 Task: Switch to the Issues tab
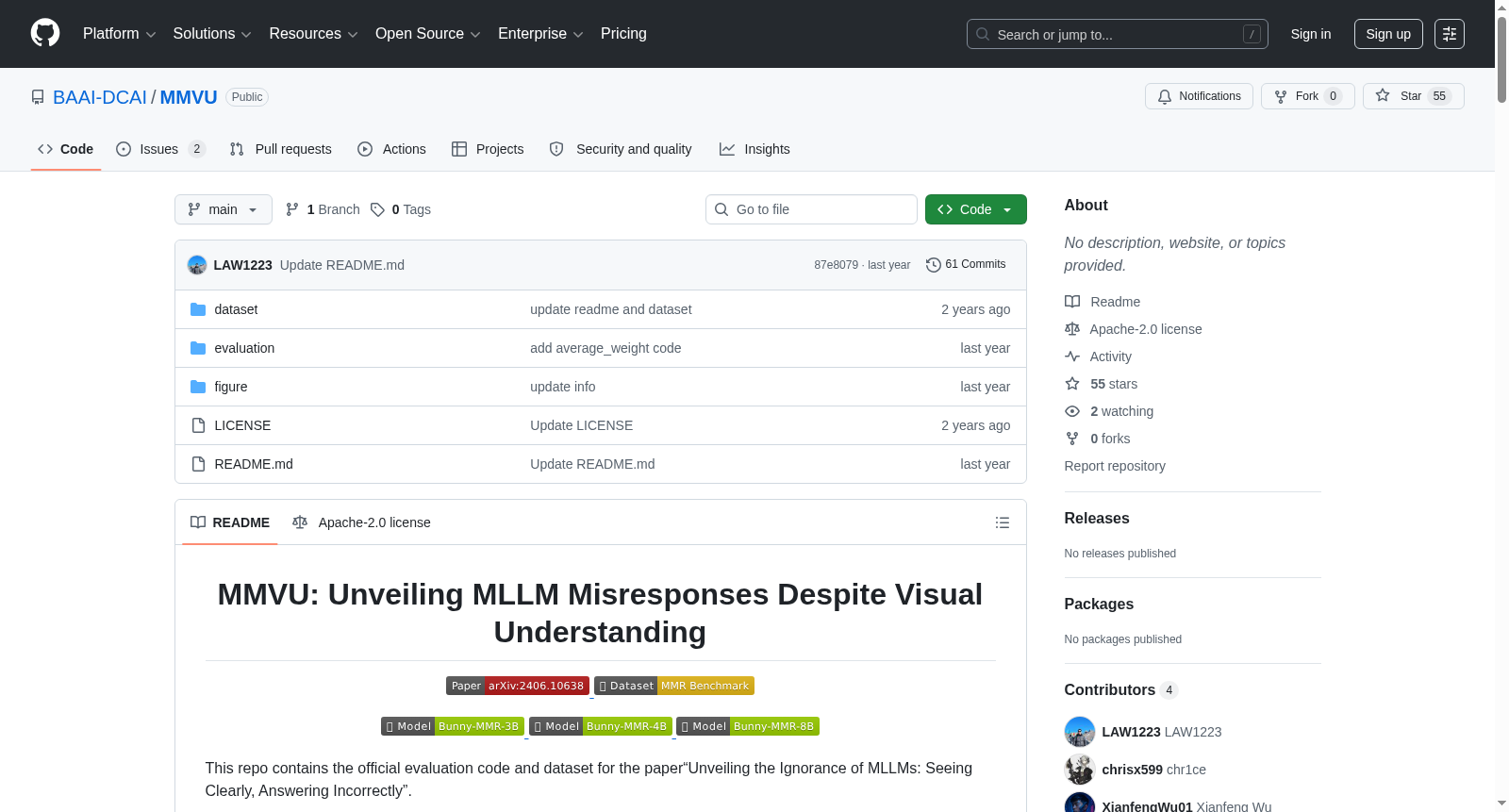160,149
